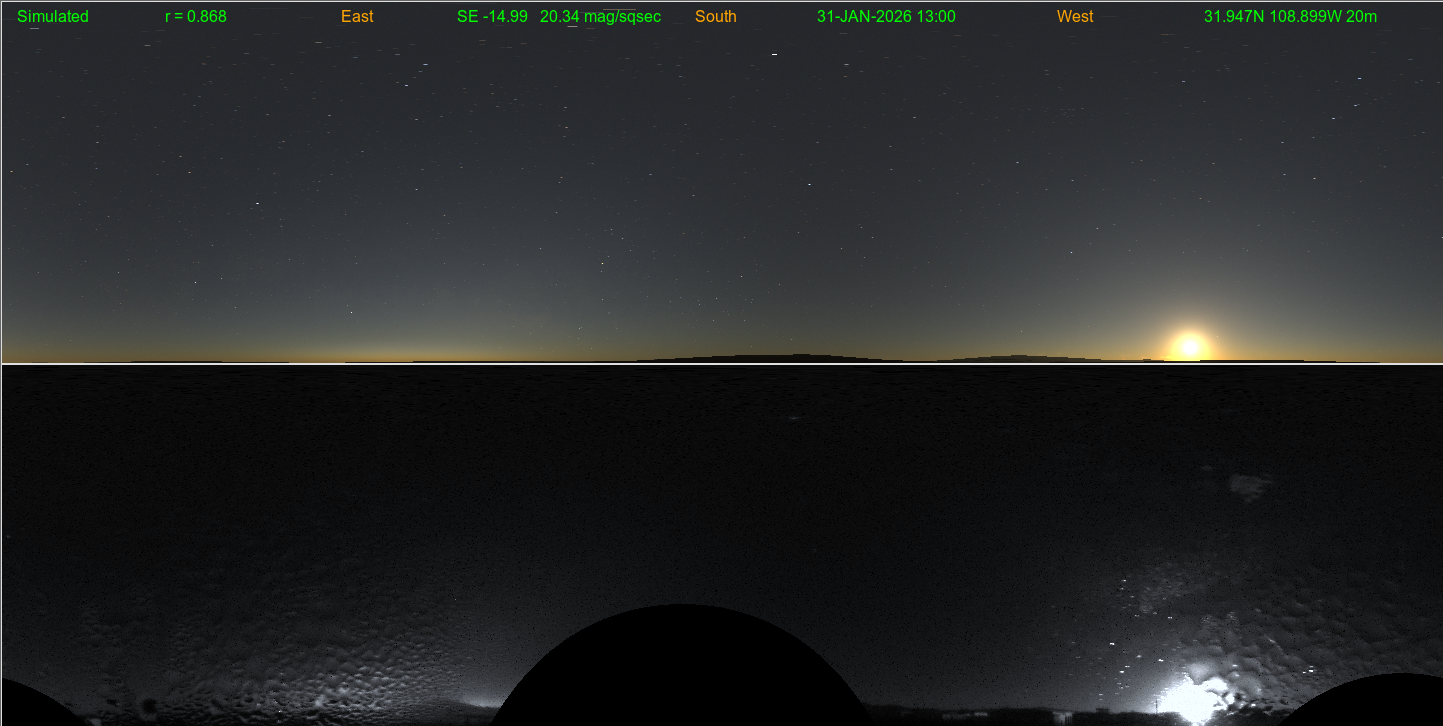This screenshot has height=726, width=1443.
Task: Click the '31-JAN-2026 13:00' date and time
Action: click(886, 17)
